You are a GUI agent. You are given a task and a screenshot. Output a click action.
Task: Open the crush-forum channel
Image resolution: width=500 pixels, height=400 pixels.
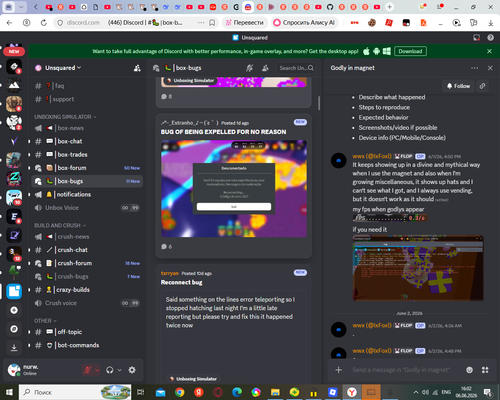tap(87, 263)
